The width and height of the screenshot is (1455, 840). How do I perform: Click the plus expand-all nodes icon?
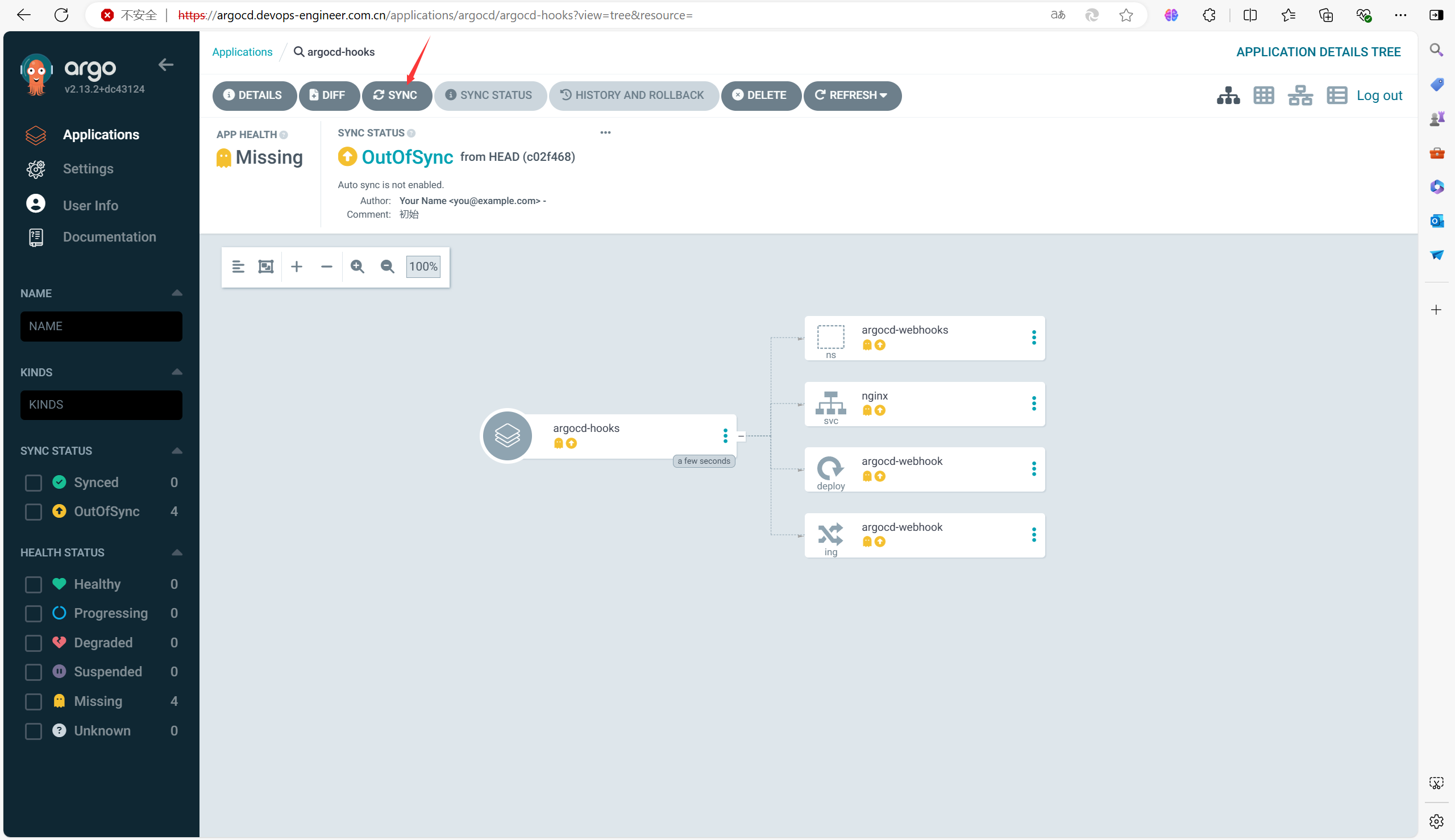pos(297,267)
